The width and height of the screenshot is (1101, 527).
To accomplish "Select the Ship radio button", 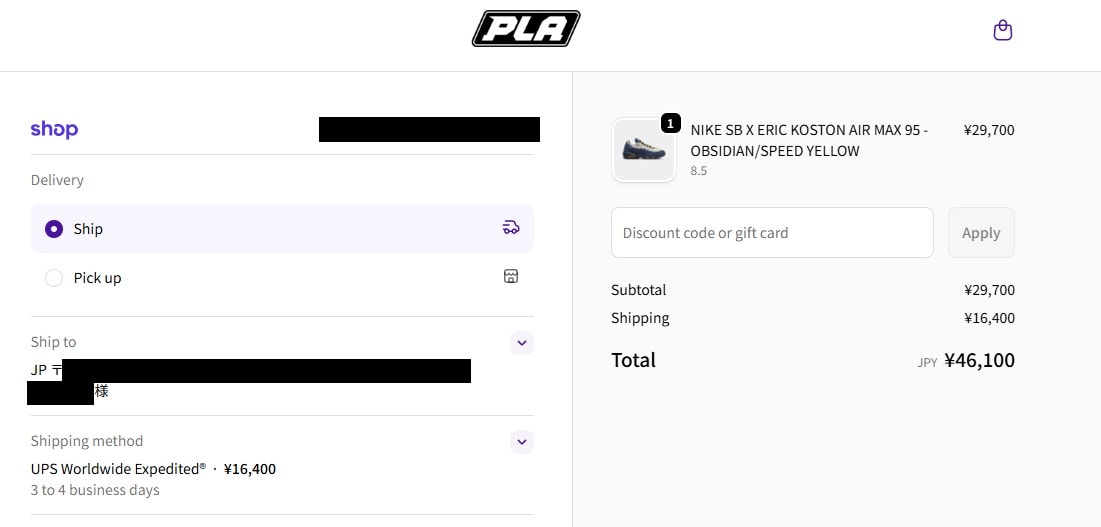I will [x=54, y=229].
